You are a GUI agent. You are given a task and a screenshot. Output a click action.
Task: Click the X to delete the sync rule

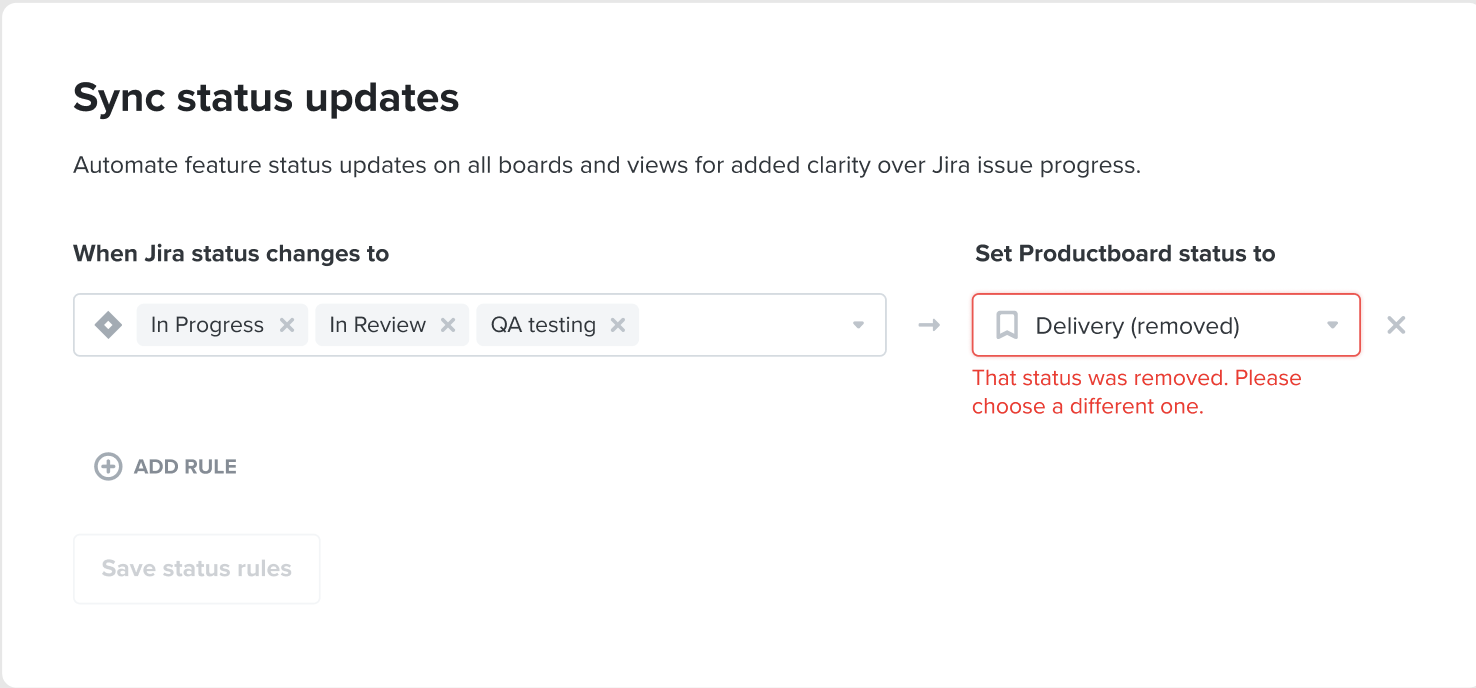(1396, 324)
